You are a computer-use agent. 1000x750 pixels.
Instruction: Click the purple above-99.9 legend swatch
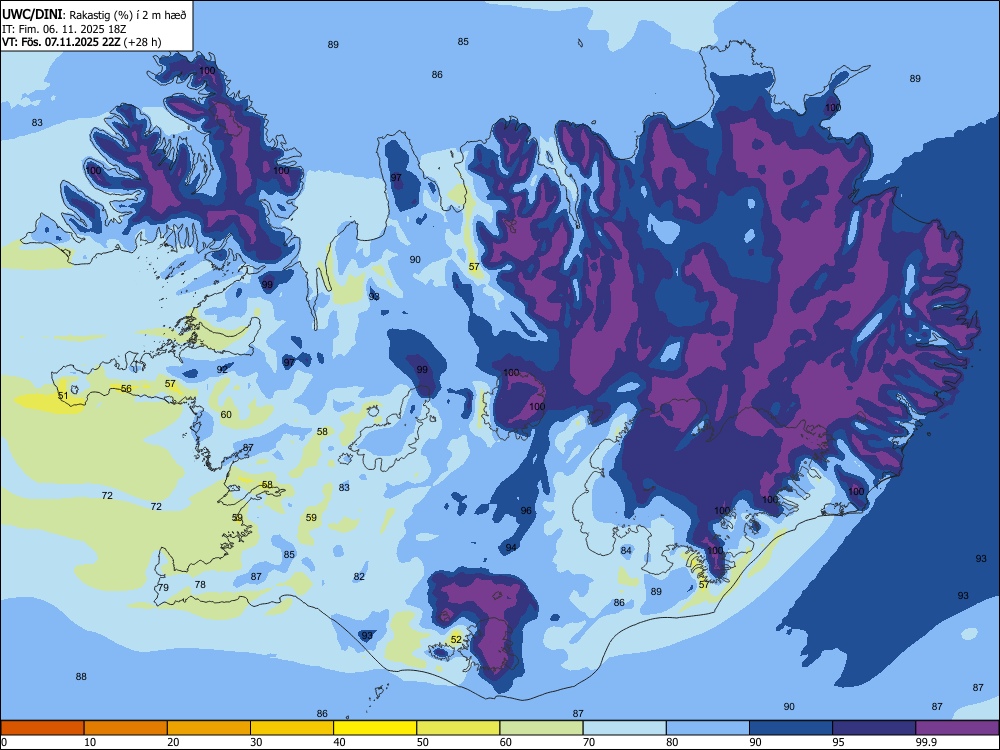click(x=957, y=728)
